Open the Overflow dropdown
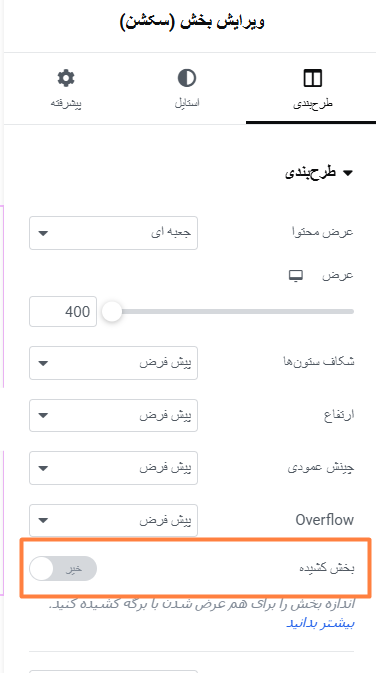Screen dimensions: 376x673 (113, 520)
